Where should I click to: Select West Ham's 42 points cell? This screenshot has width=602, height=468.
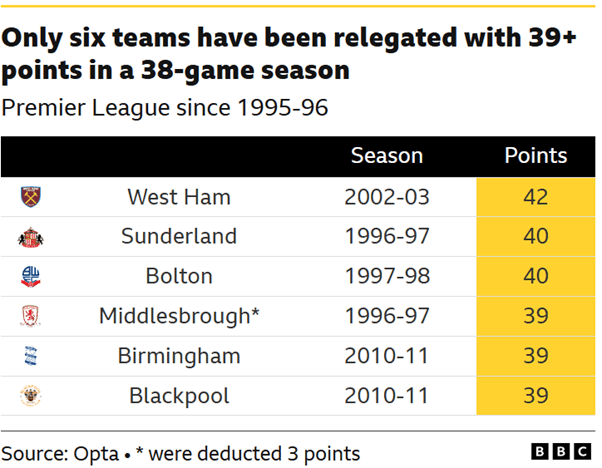click(x=535, y=197)
